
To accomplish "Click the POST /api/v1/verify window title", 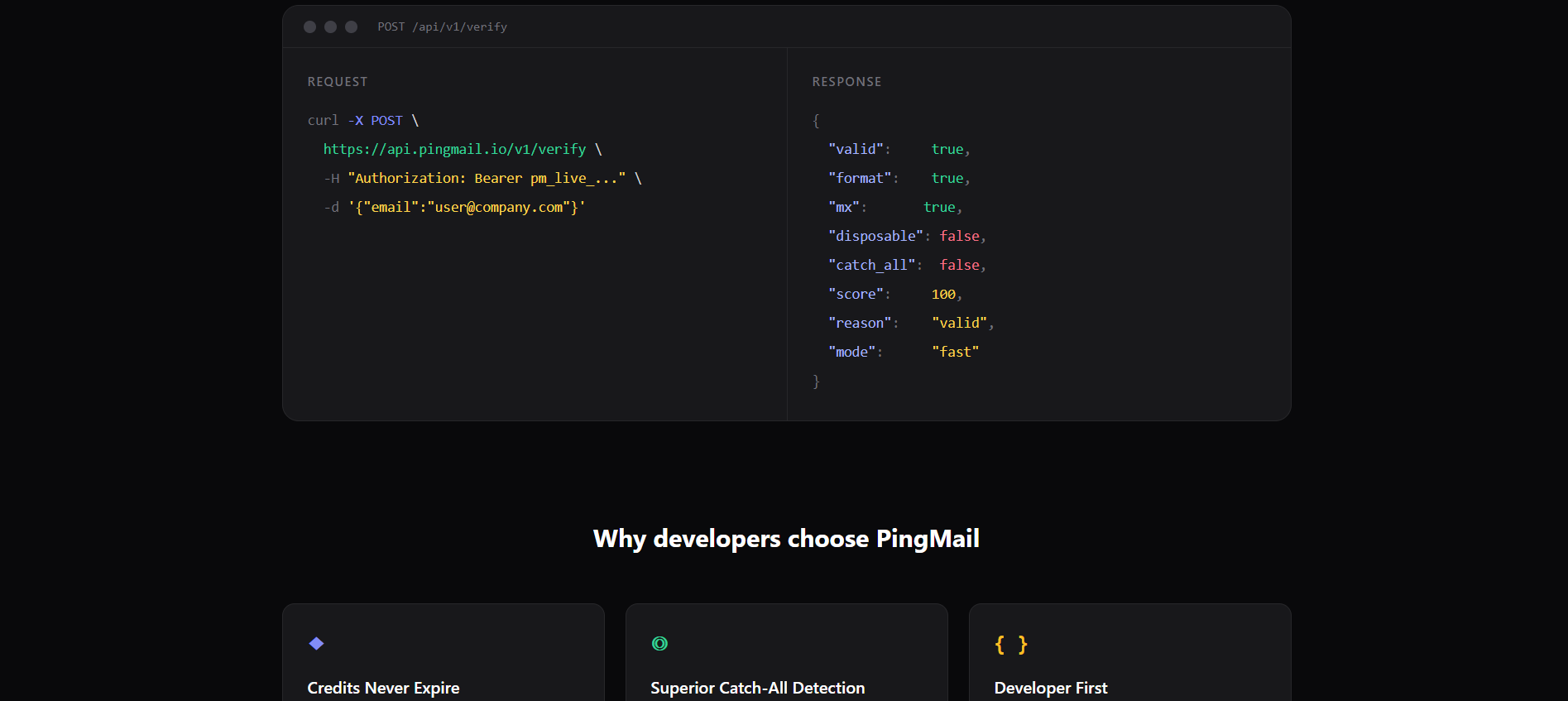I will point(442,27).
